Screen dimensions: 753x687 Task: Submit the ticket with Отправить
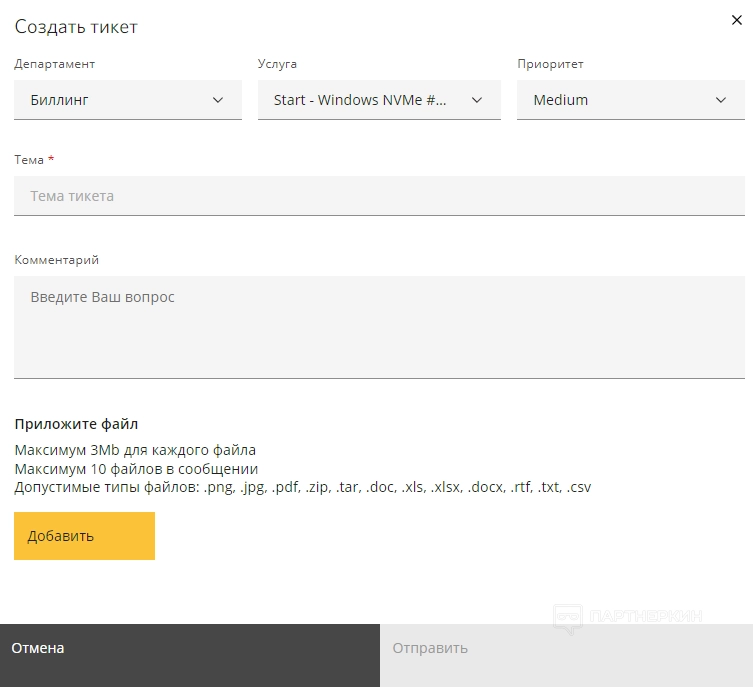point(566,649)
